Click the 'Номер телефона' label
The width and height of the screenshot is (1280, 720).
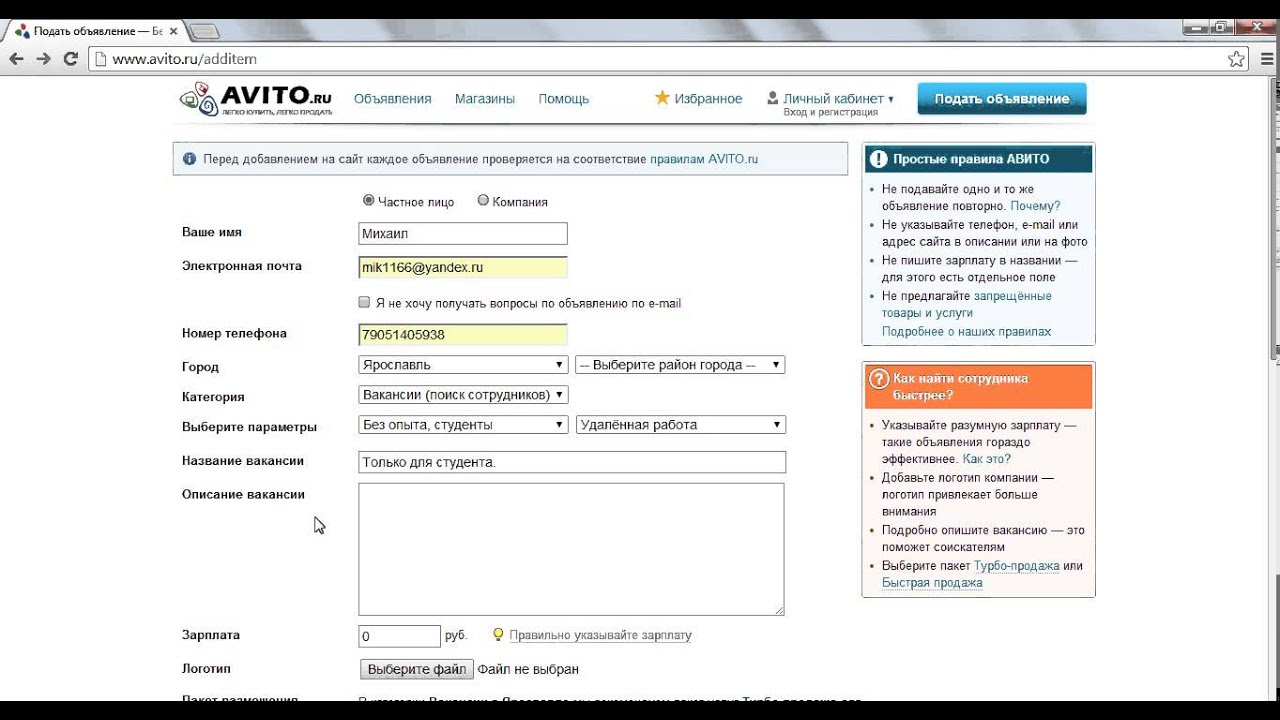234,333
